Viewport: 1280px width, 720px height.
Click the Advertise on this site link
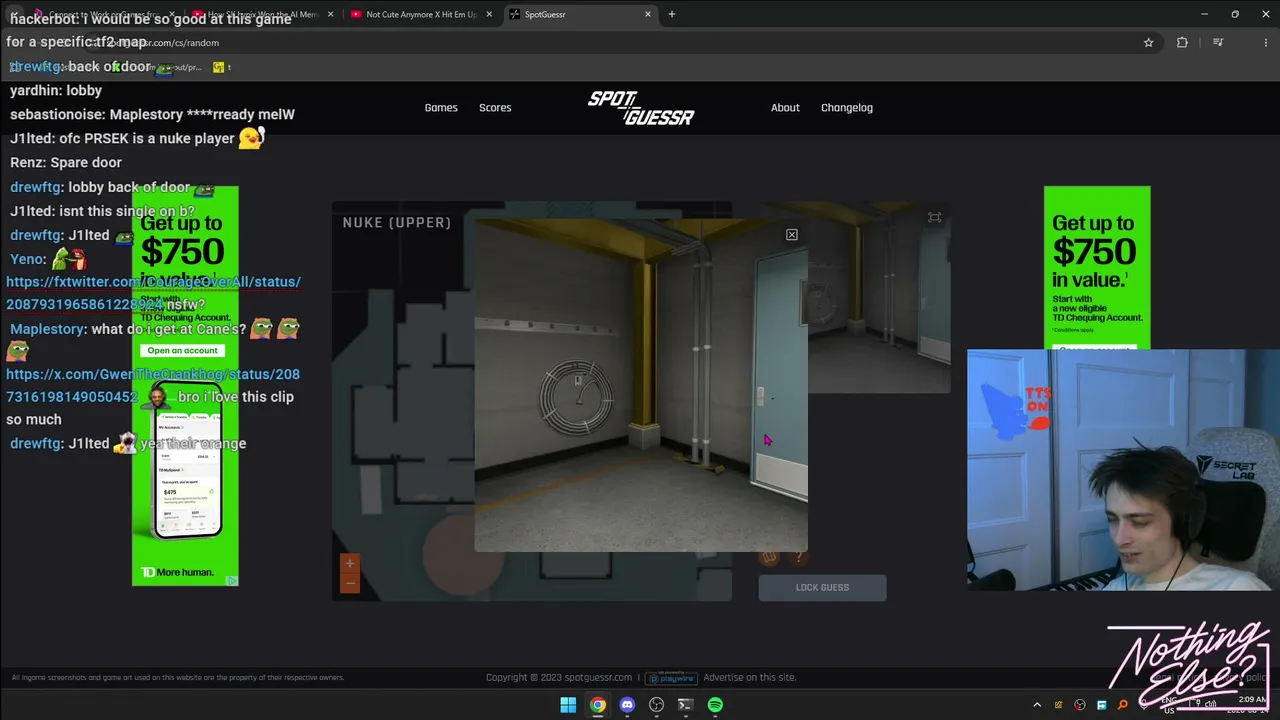(x=750, y=677)
